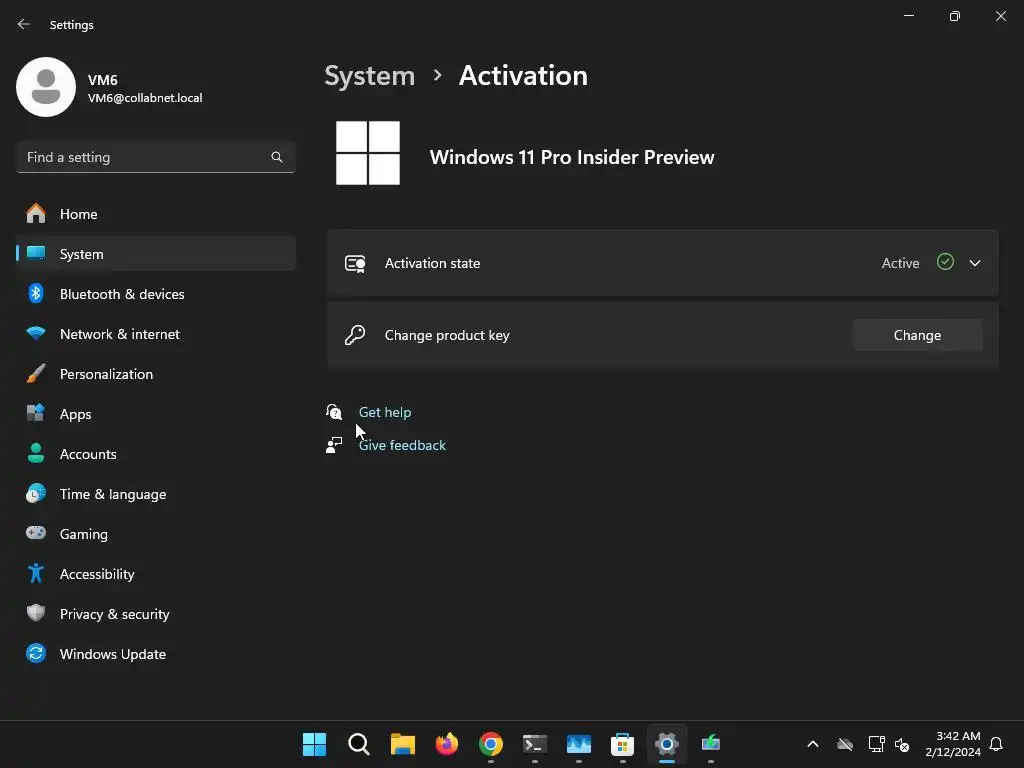Click the search magnifier in Find a setting
1024x768 pixels.
click(277, 157)
